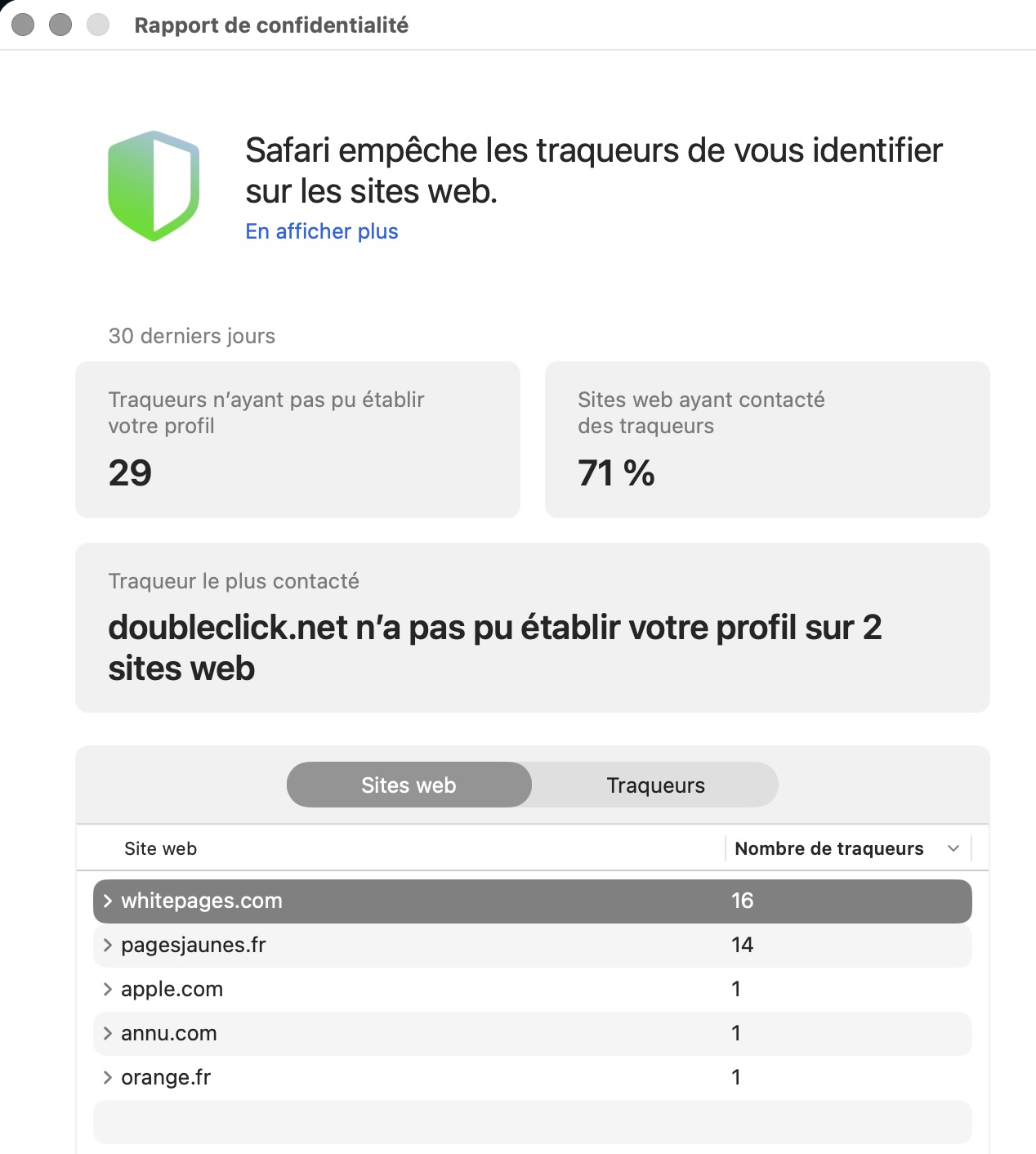Screen dimensions: 1036x1154
Task: Expand the pagesjaunes.fr tracker list
Action: pyautogui.click(x=107, y=945)
